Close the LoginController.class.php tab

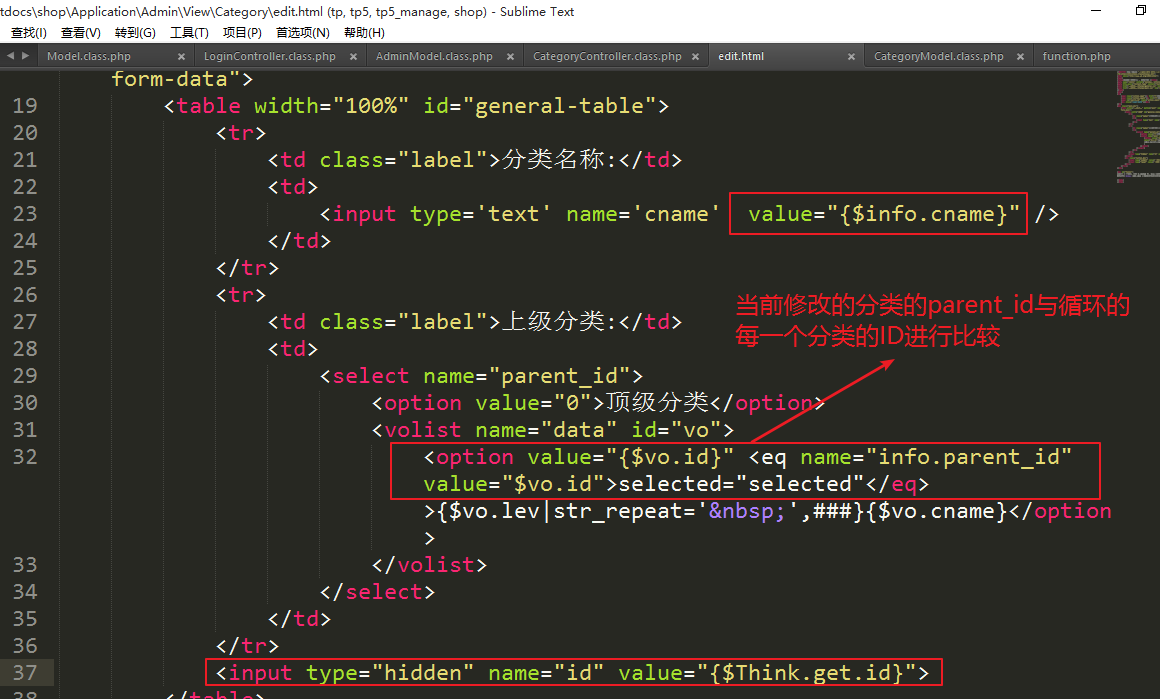coord(351,57)
